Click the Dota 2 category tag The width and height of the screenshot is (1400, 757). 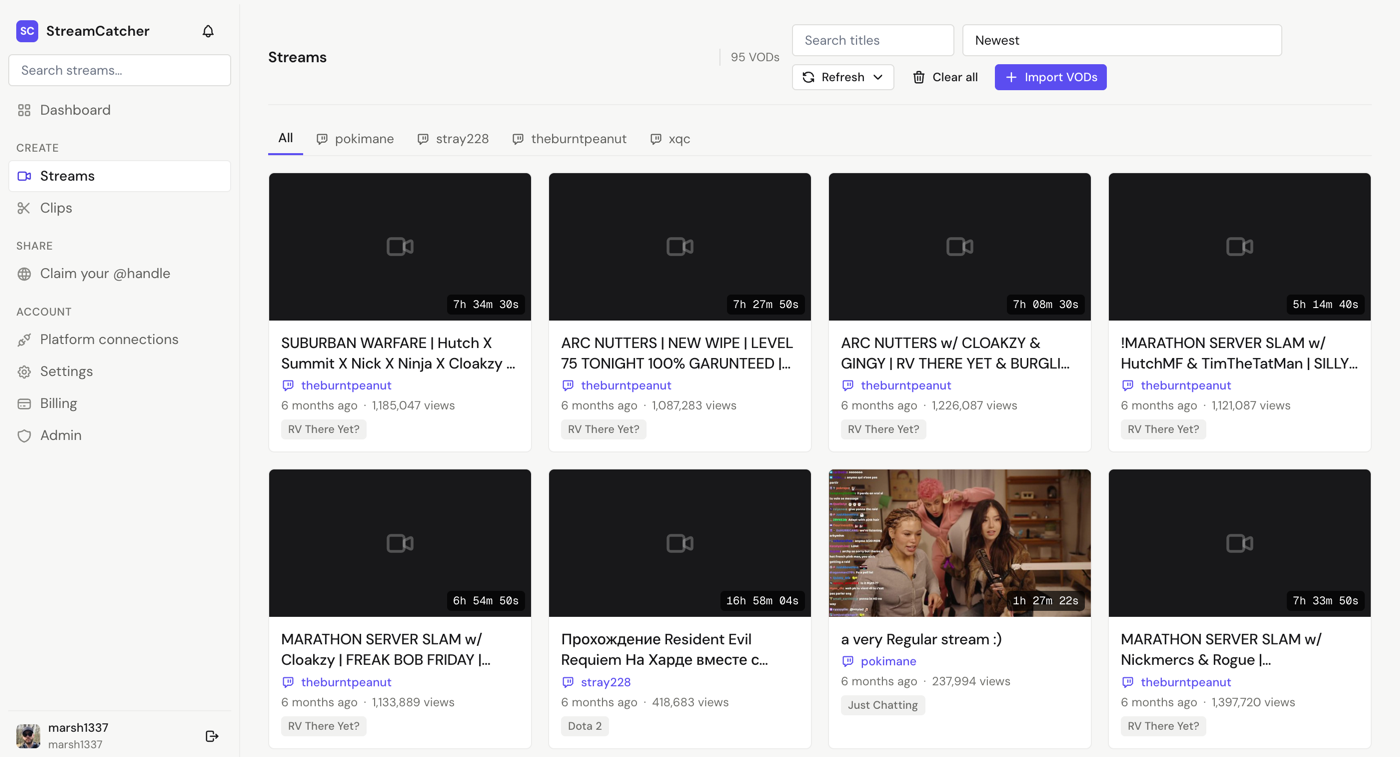click(585, 726)
